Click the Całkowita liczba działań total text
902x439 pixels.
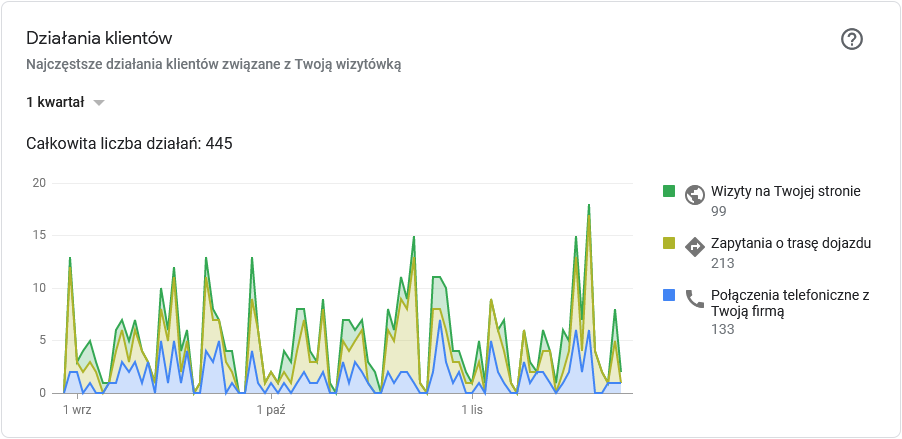pyautogui.click(x=129, y=144)
